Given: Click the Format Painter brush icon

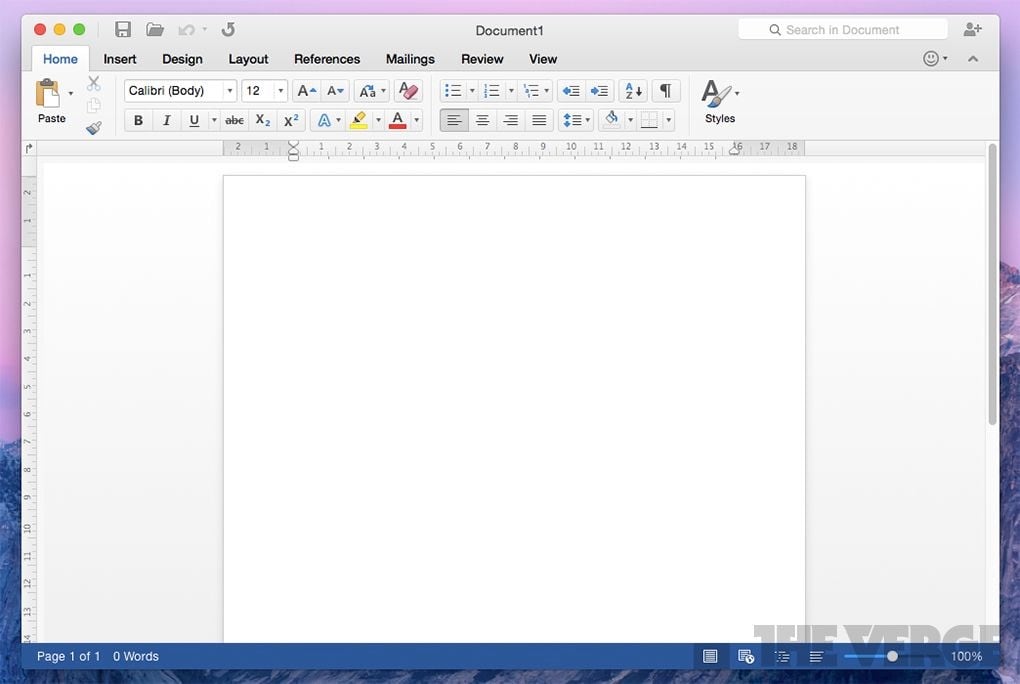Looking at the screenshot, I should (x=94, y=128).
